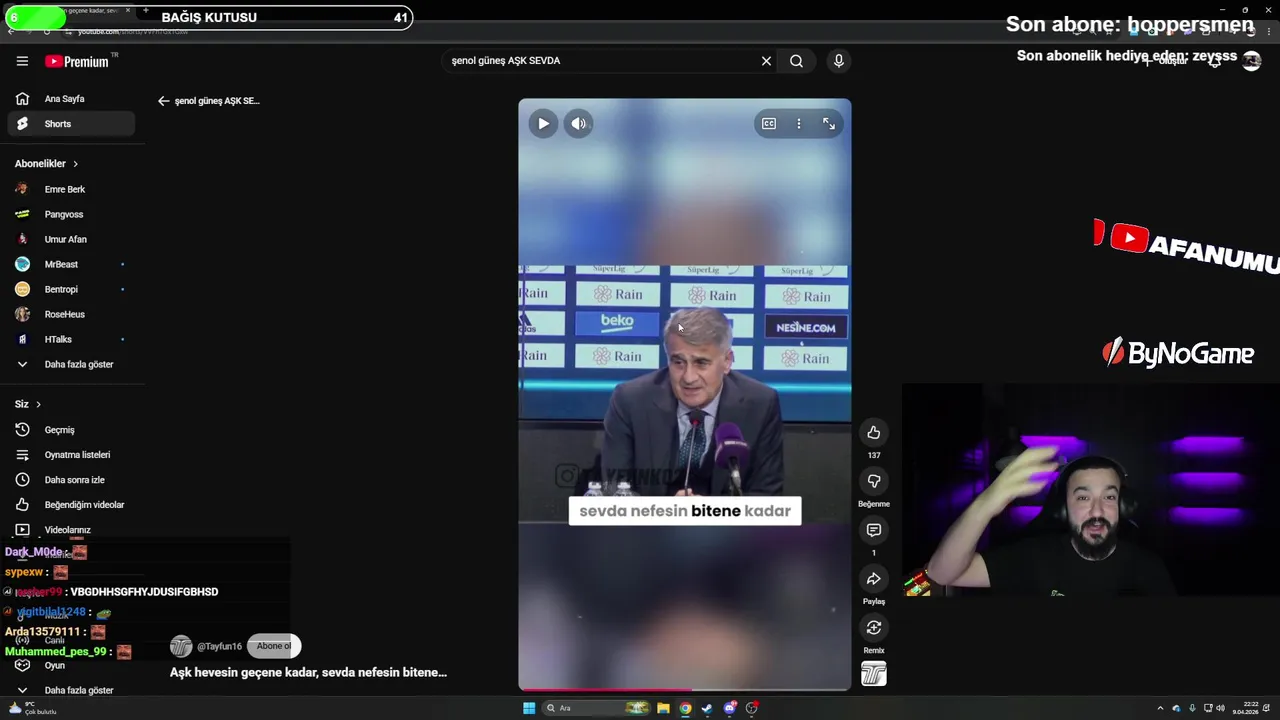Open Bentropi subscription channel
This screenshot has width=1280, height=720.
[70, 289]
